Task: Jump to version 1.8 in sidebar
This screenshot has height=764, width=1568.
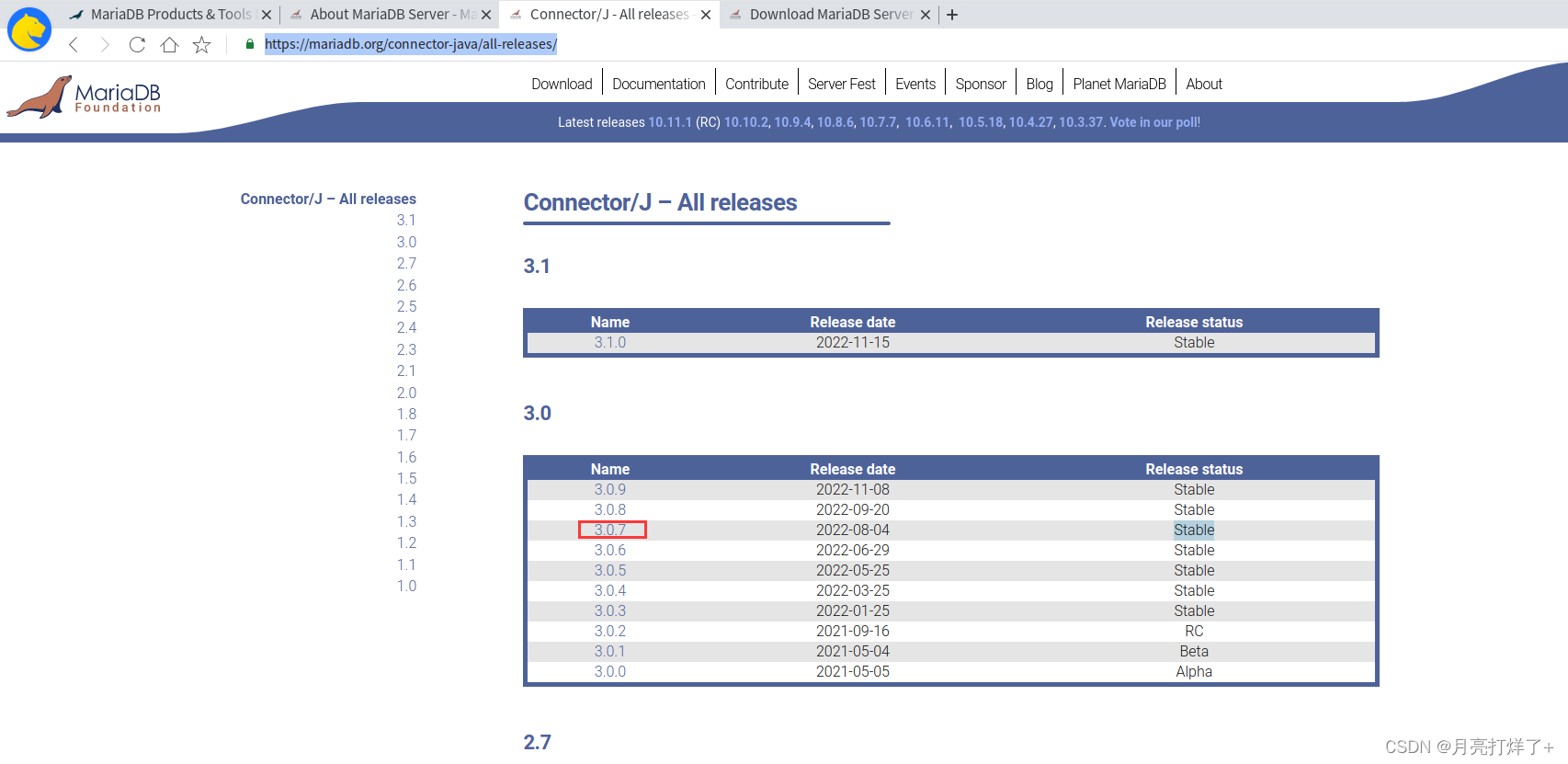Action: point(406,414)
